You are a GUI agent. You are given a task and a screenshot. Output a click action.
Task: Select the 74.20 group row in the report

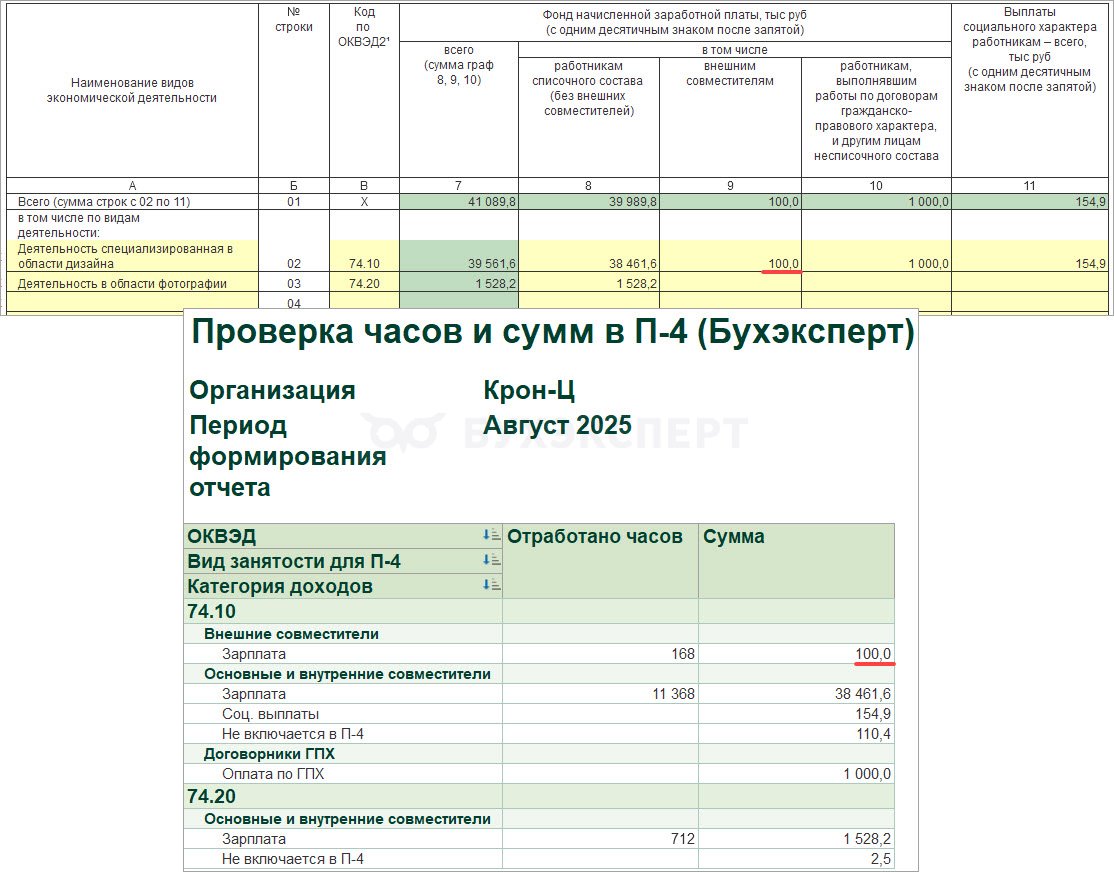tap(539, 796)
